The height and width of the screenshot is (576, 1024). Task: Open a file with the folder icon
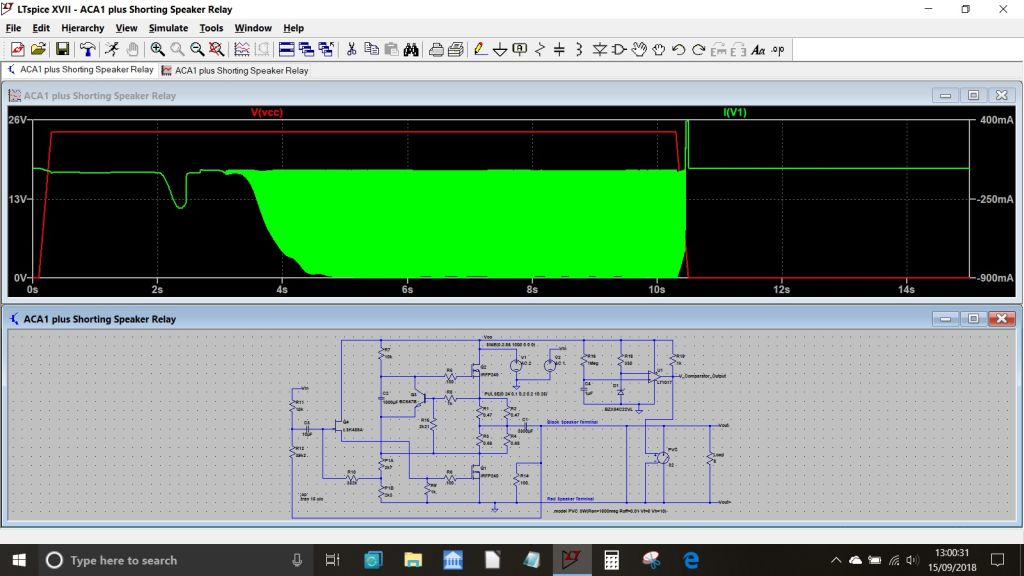tap(39, 50)
